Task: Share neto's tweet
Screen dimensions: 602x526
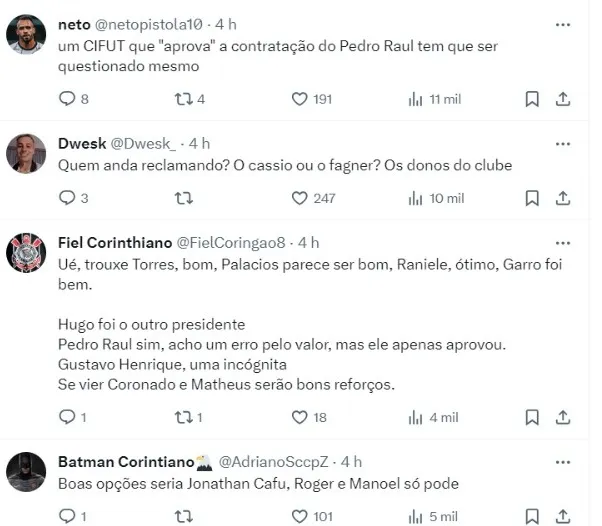Action: [x=563, y=99]
